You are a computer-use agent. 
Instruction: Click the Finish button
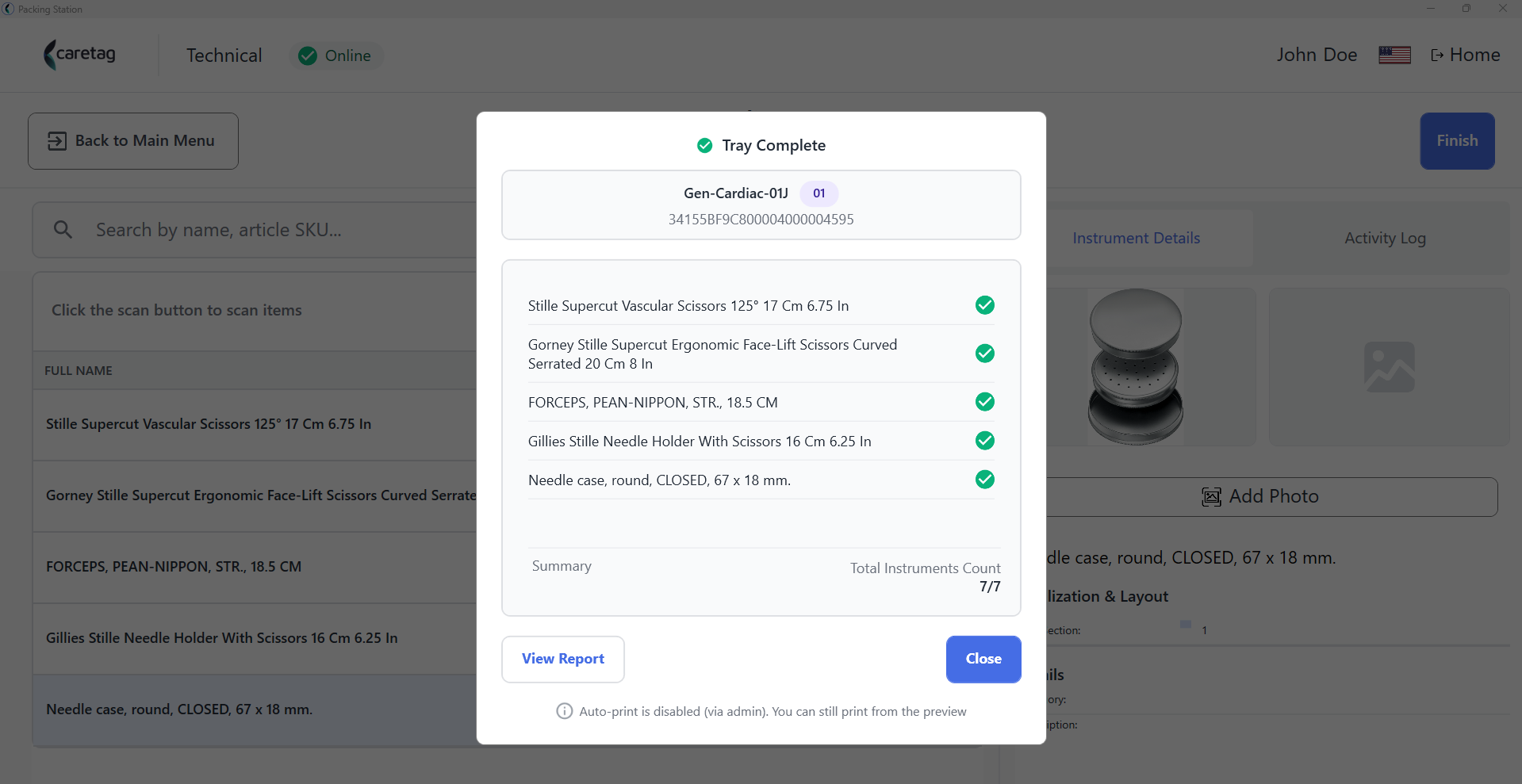pos(1458,141)
